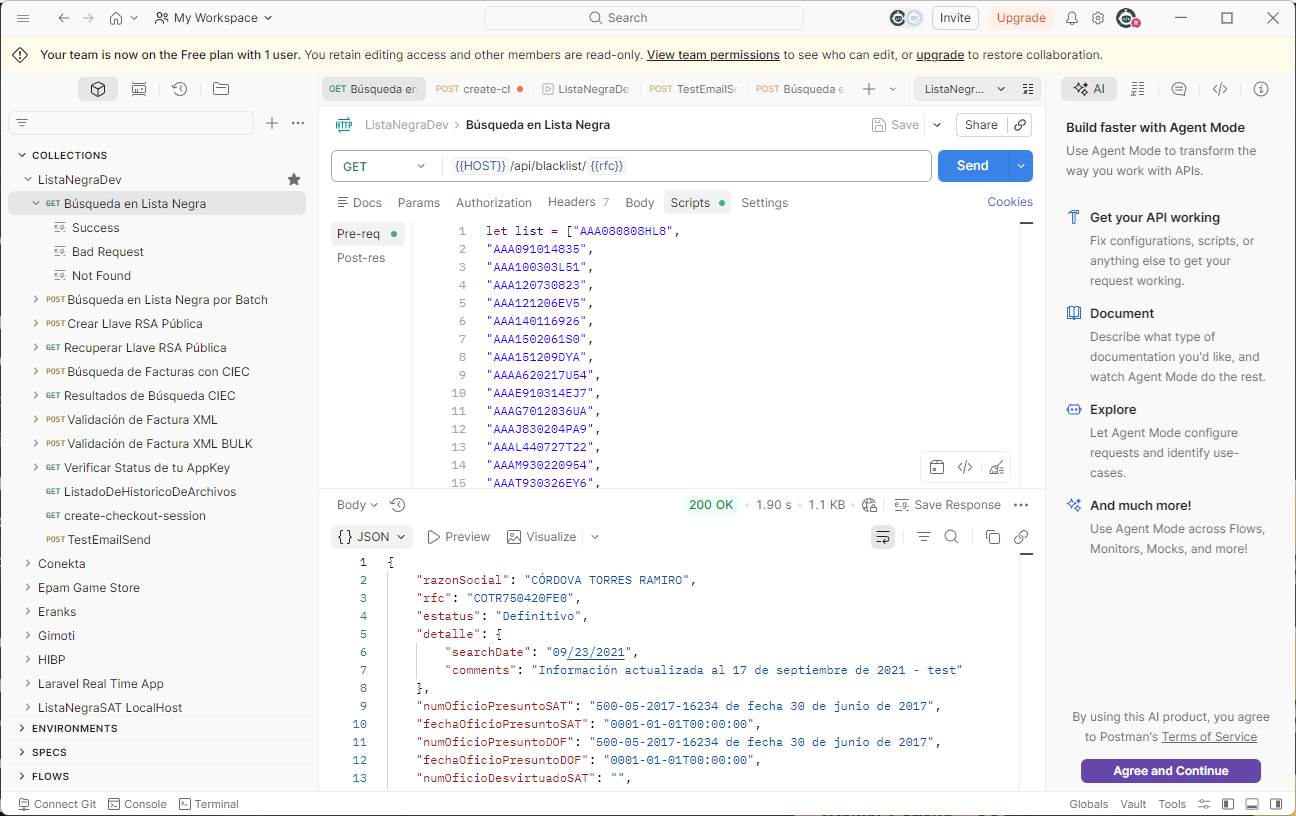The width and height of the screenshot is (1296, 816).
Task: Send the request
Action: tap(973, 166)
